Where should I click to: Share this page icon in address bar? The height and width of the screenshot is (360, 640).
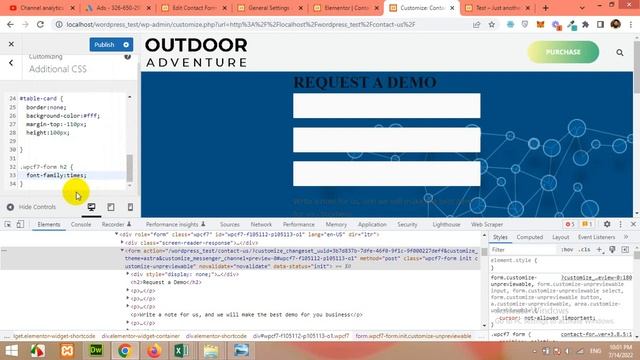pos(476,24)
